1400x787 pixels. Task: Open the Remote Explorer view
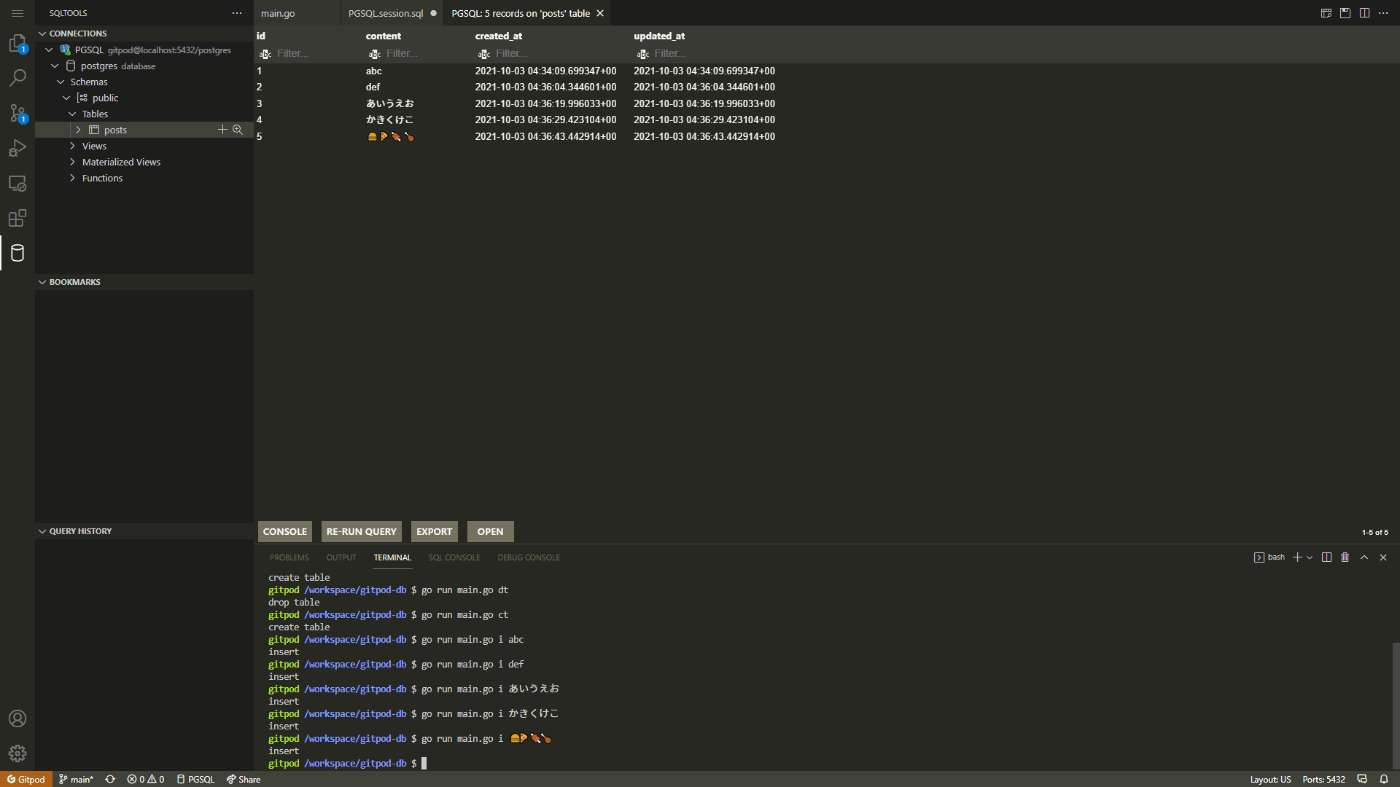[17, 183]
